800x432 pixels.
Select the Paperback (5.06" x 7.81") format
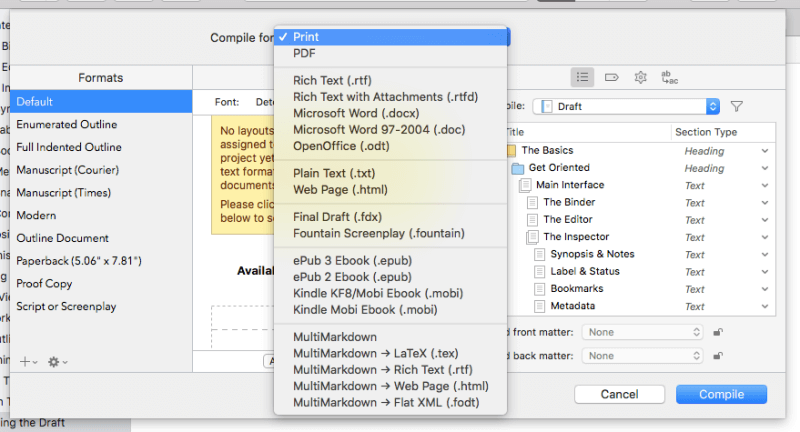[x=101, y=261]
